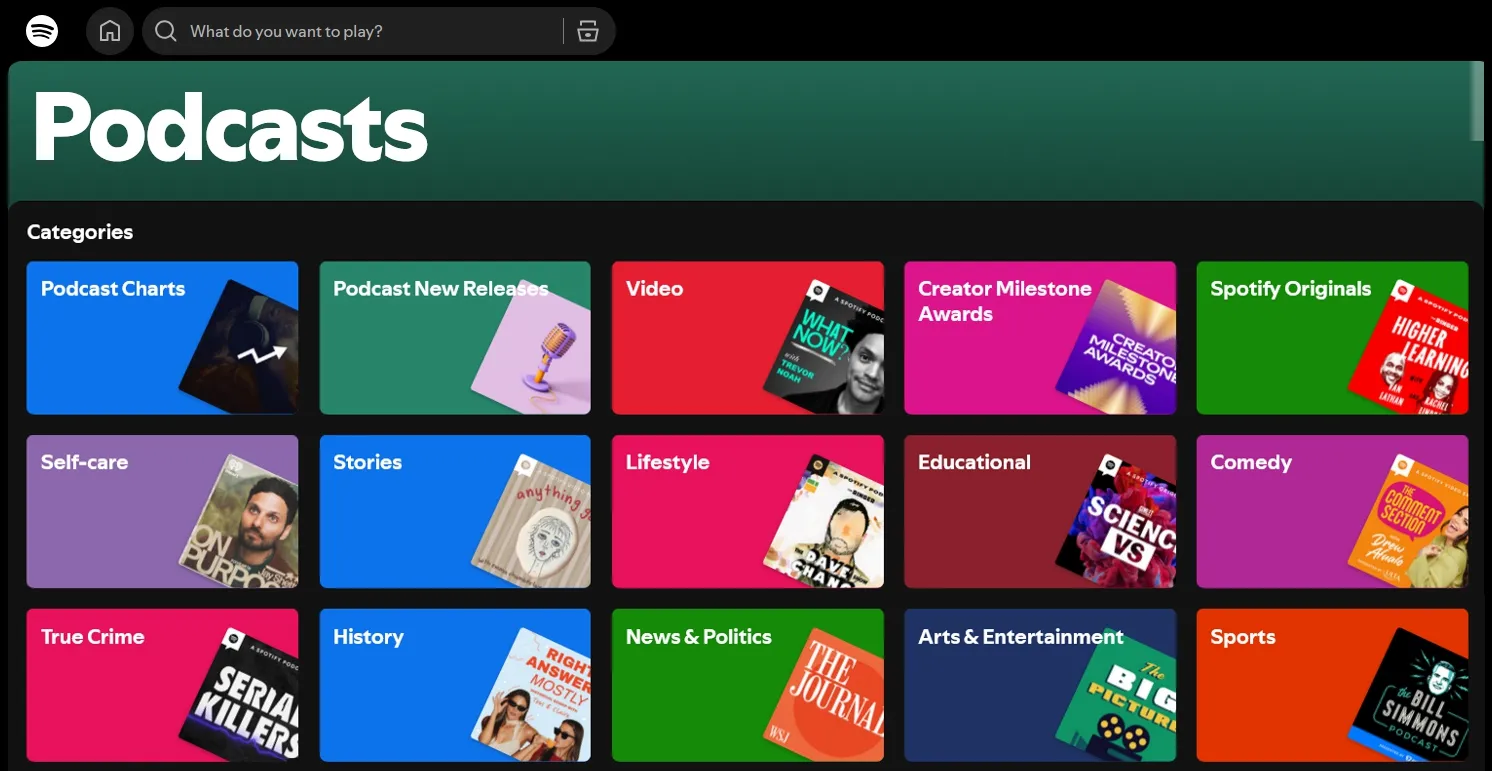The width and height of the screenshot is (1492, 771).
Task: Click the 'What do you want to play?' search field
Action: point(350,31)
